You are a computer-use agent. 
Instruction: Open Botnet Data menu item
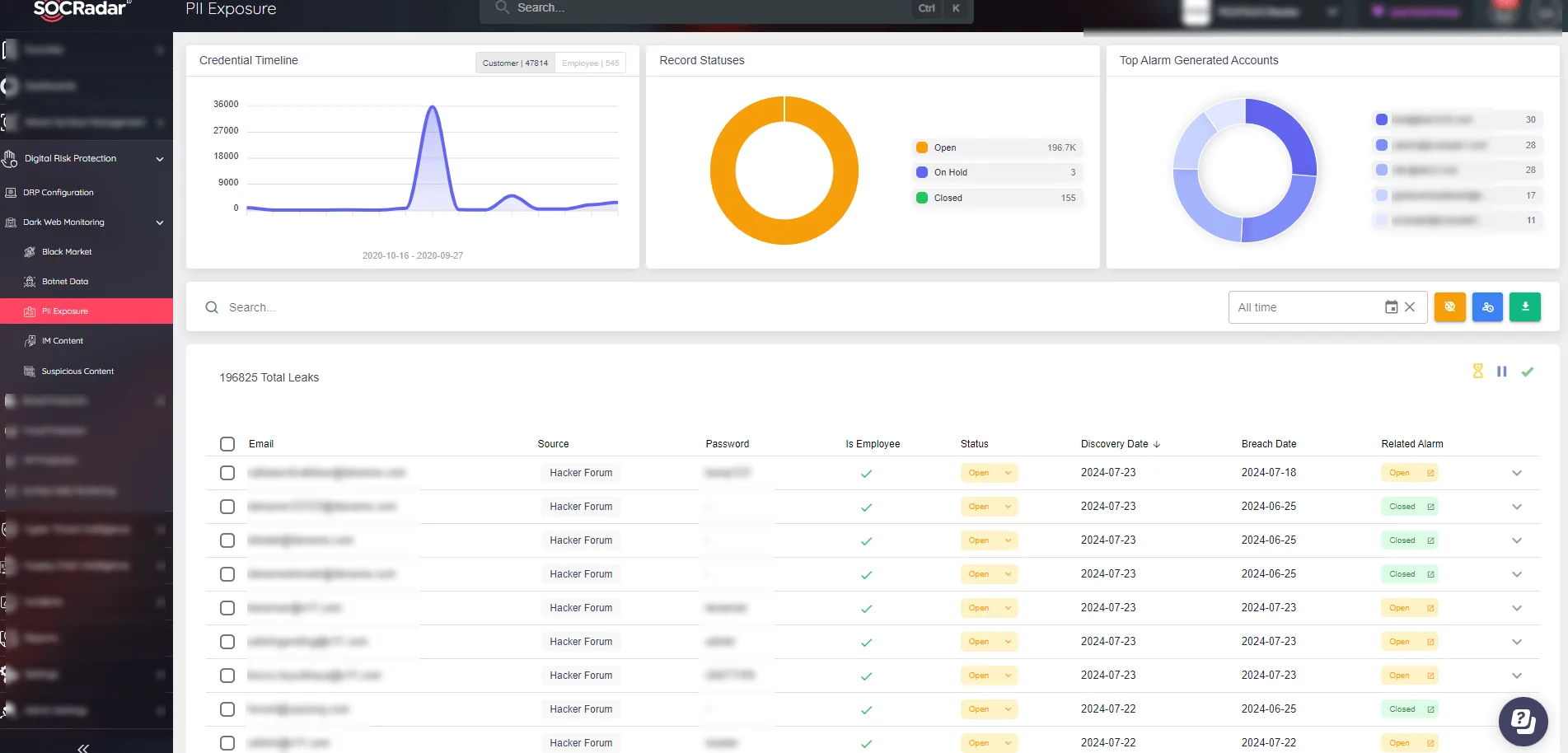click(65, 282)
